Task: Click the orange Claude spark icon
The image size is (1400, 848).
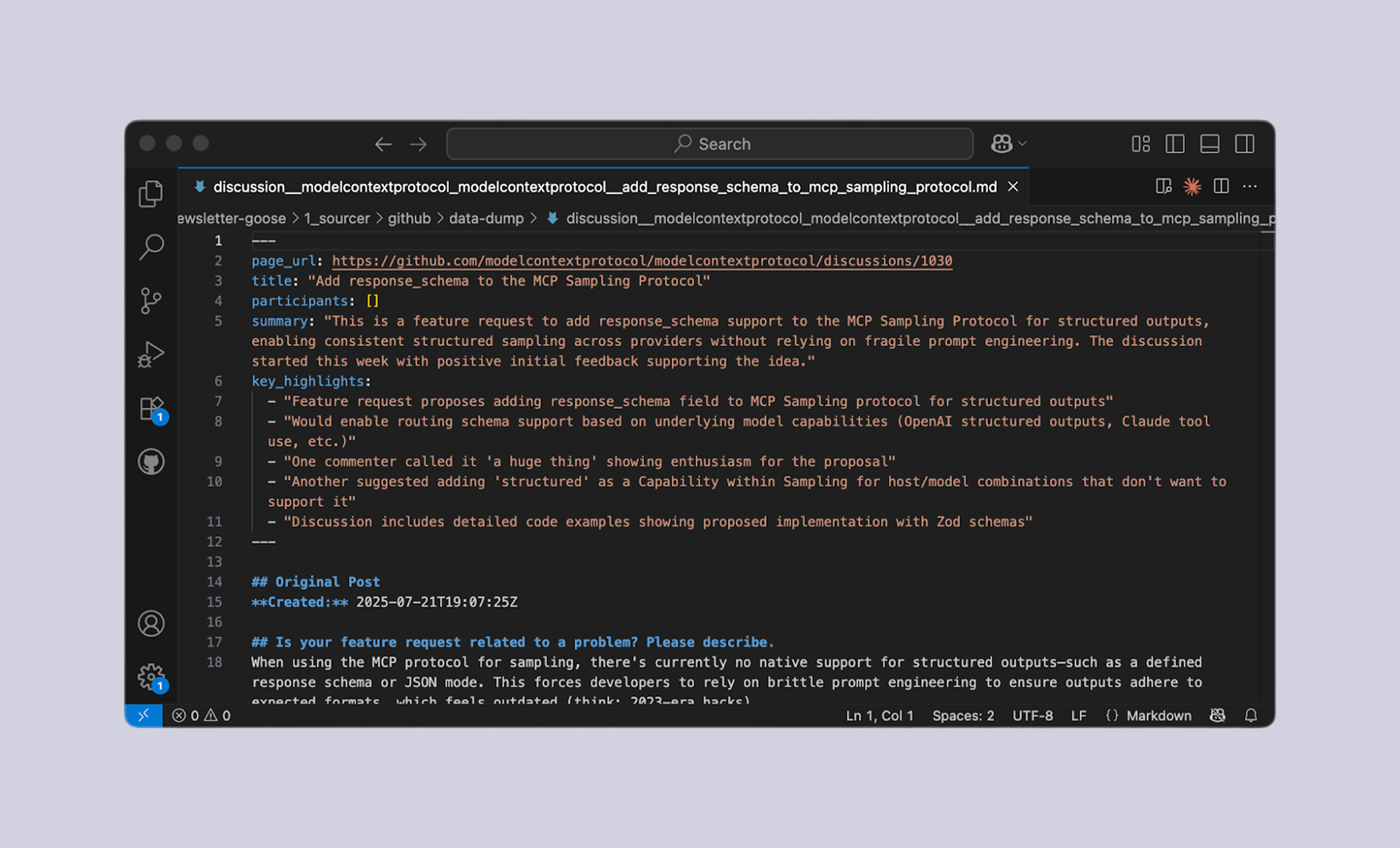Action: 1192,186
